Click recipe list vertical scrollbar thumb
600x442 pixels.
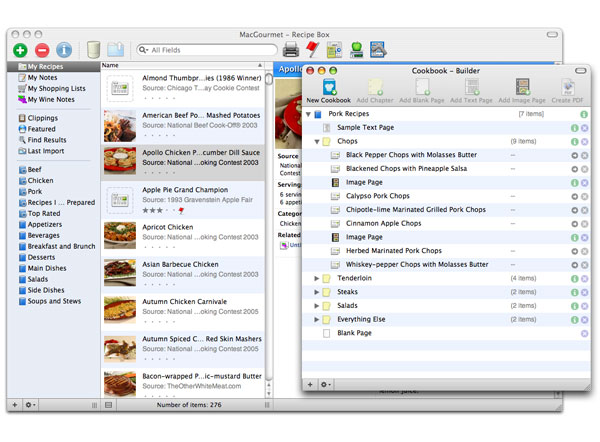[x=269, y=79]
